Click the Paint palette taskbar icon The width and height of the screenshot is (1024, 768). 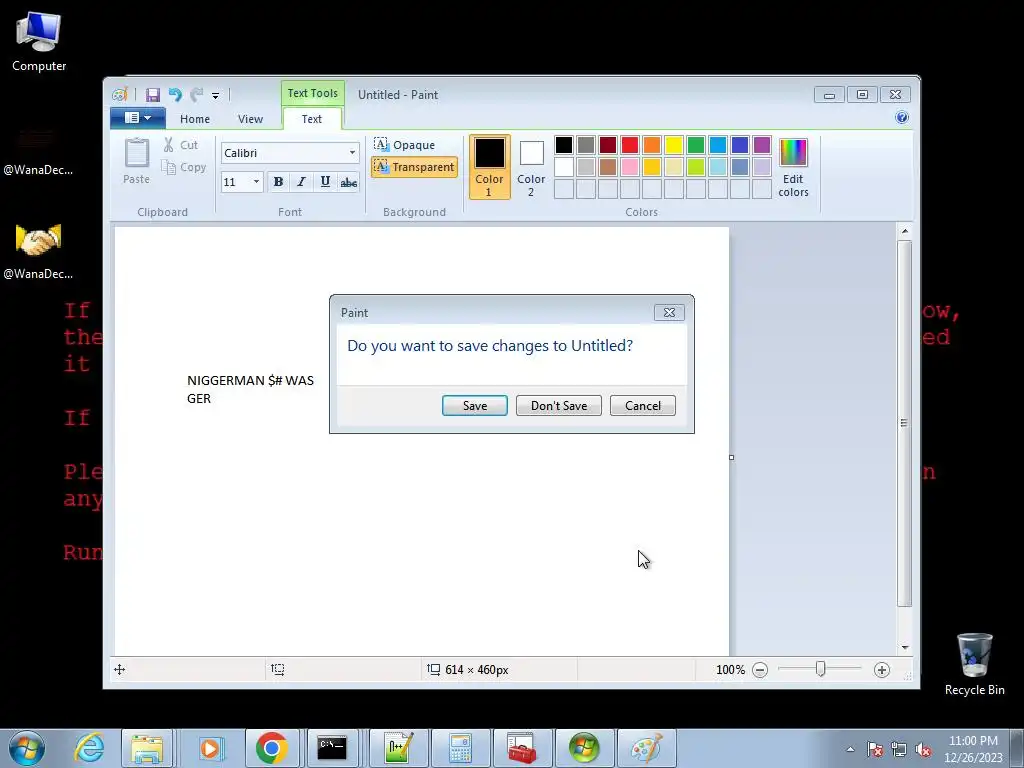pos(647,748)
